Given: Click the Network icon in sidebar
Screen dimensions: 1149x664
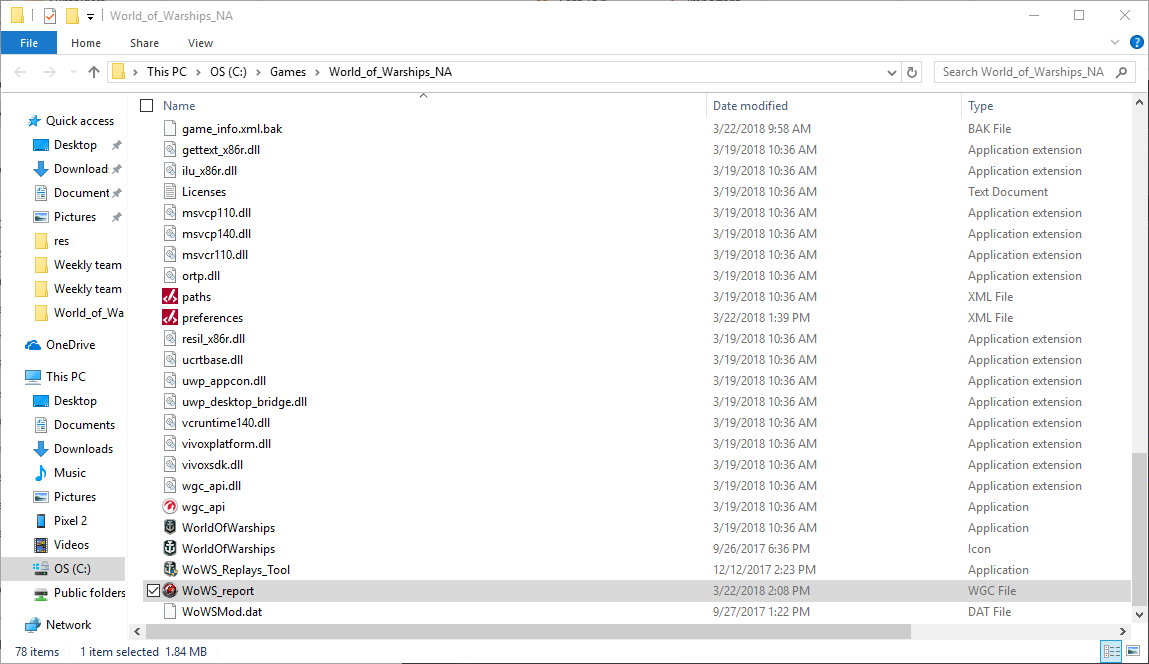Looking at the screenshot, I should pos(33,624).
